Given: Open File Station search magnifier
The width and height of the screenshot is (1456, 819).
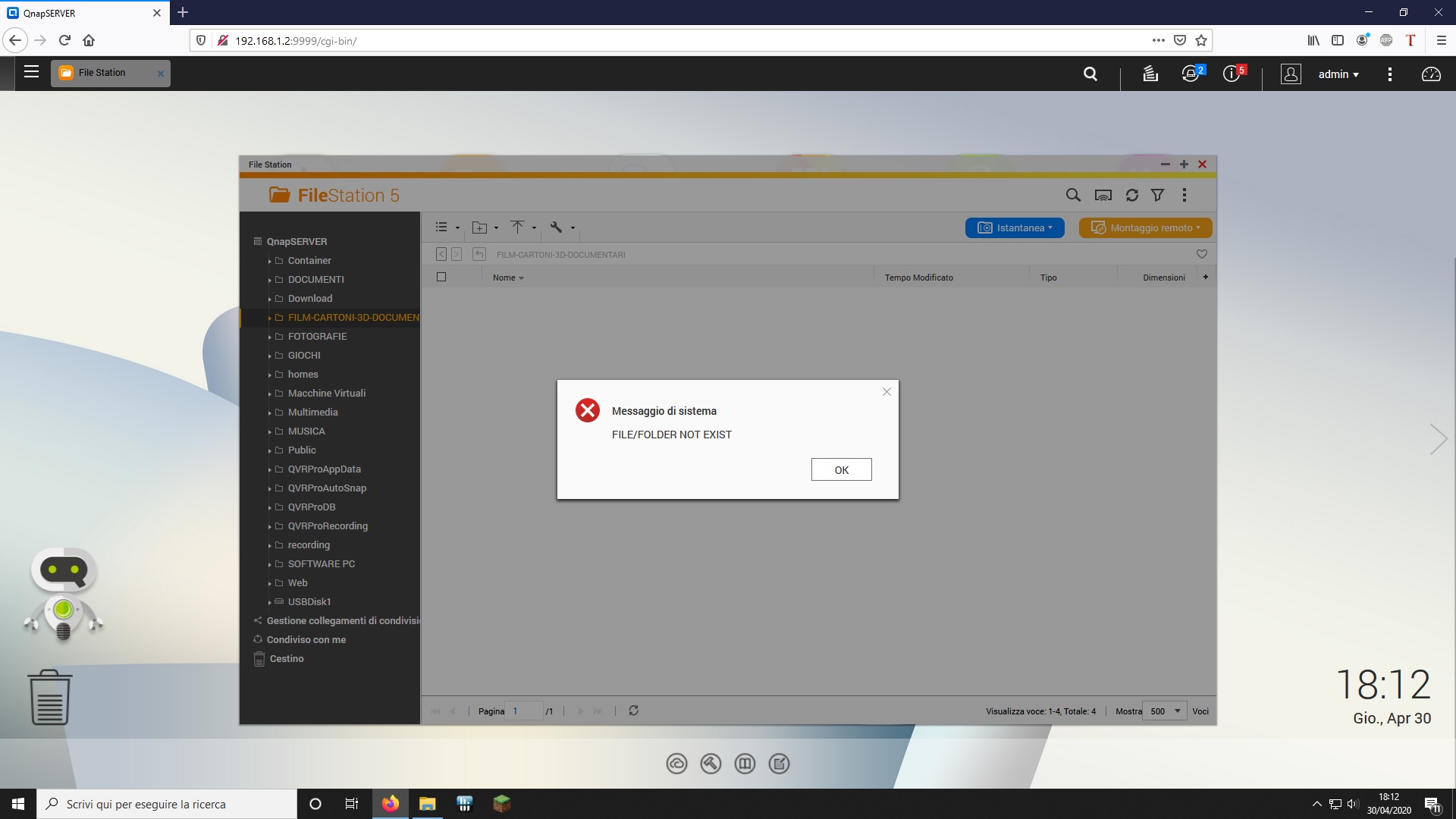Looking at the screenshot, I should coord(1072,196).
